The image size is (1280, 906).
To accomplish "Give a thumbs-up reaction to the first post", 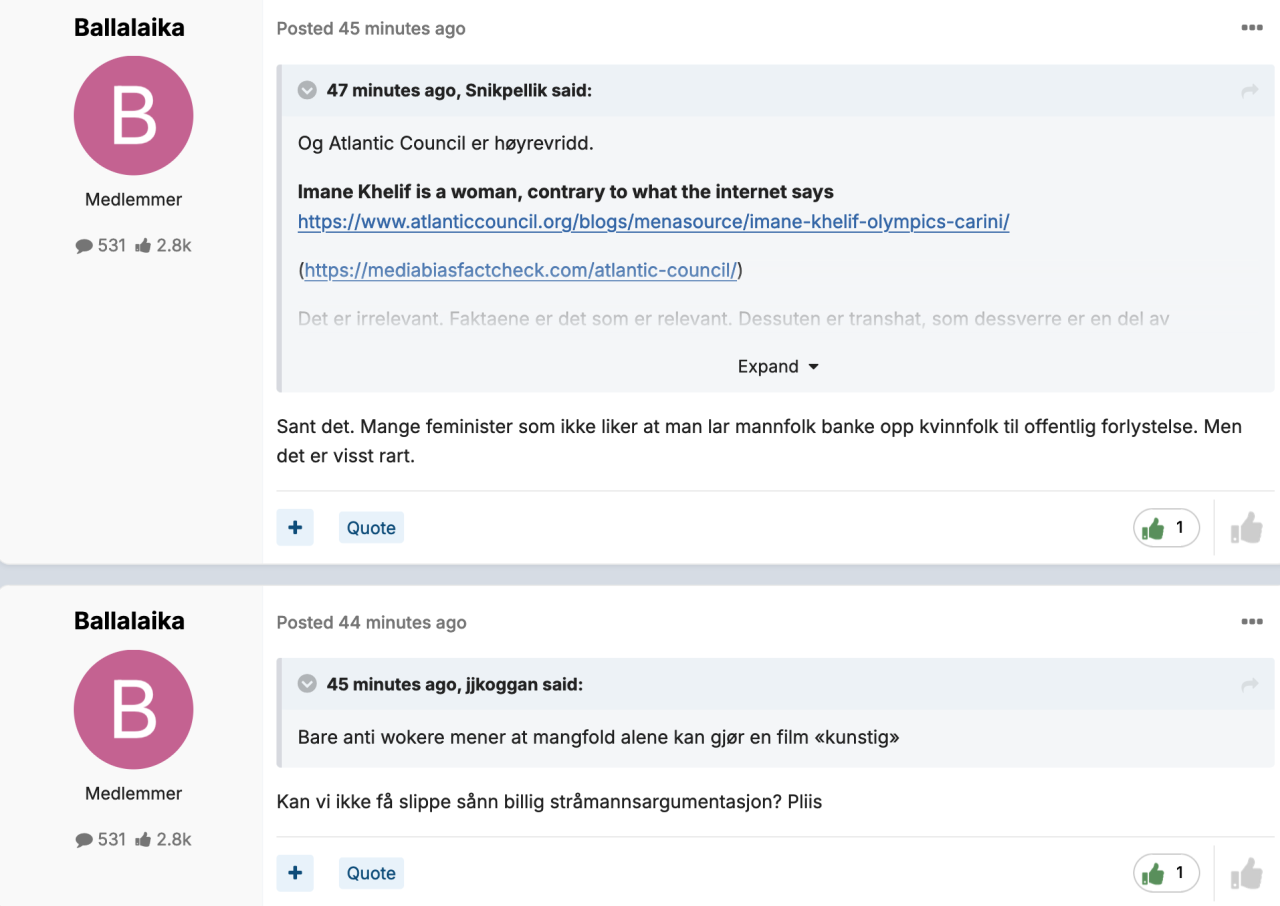I will pyautogui.click(x=1246, y=527).
